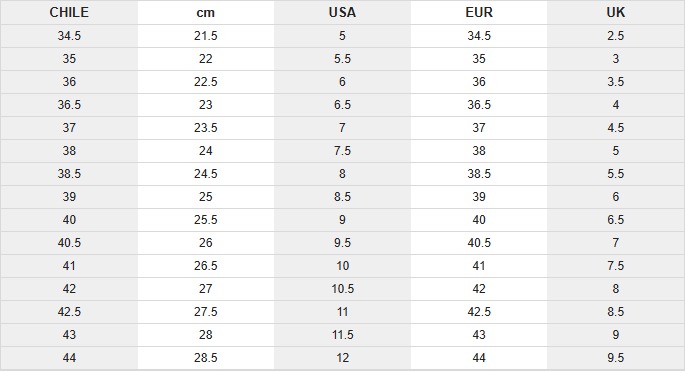Select the 25.5 cm cell
The height and width of the screenshot is (372, 686).
click(x=206, y=220)
